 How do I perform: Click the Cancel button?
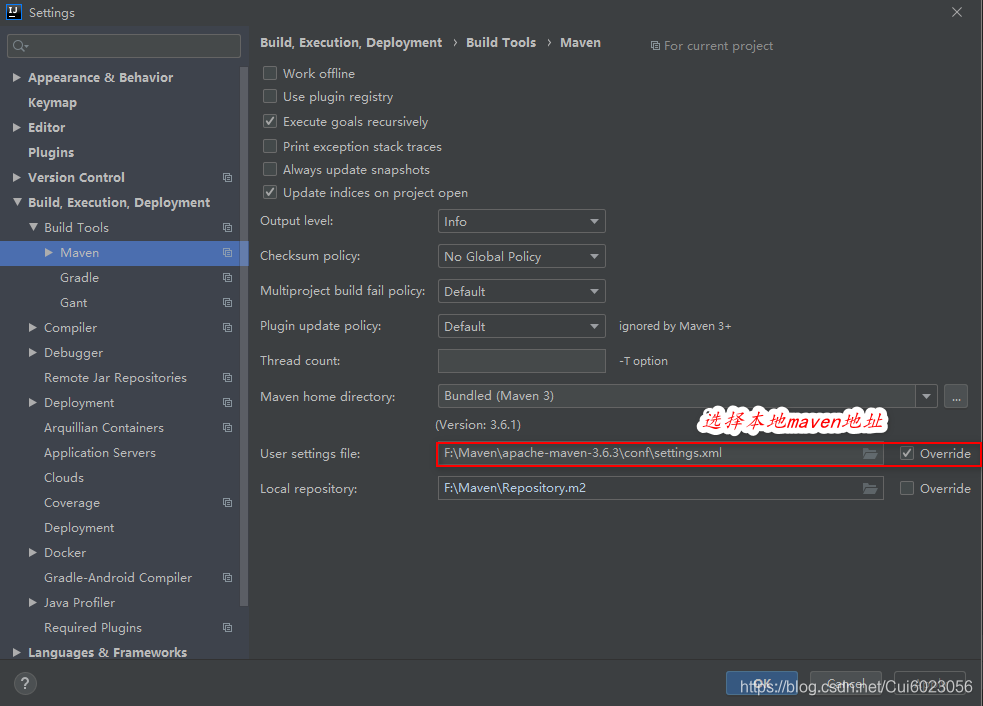point(846,683)
